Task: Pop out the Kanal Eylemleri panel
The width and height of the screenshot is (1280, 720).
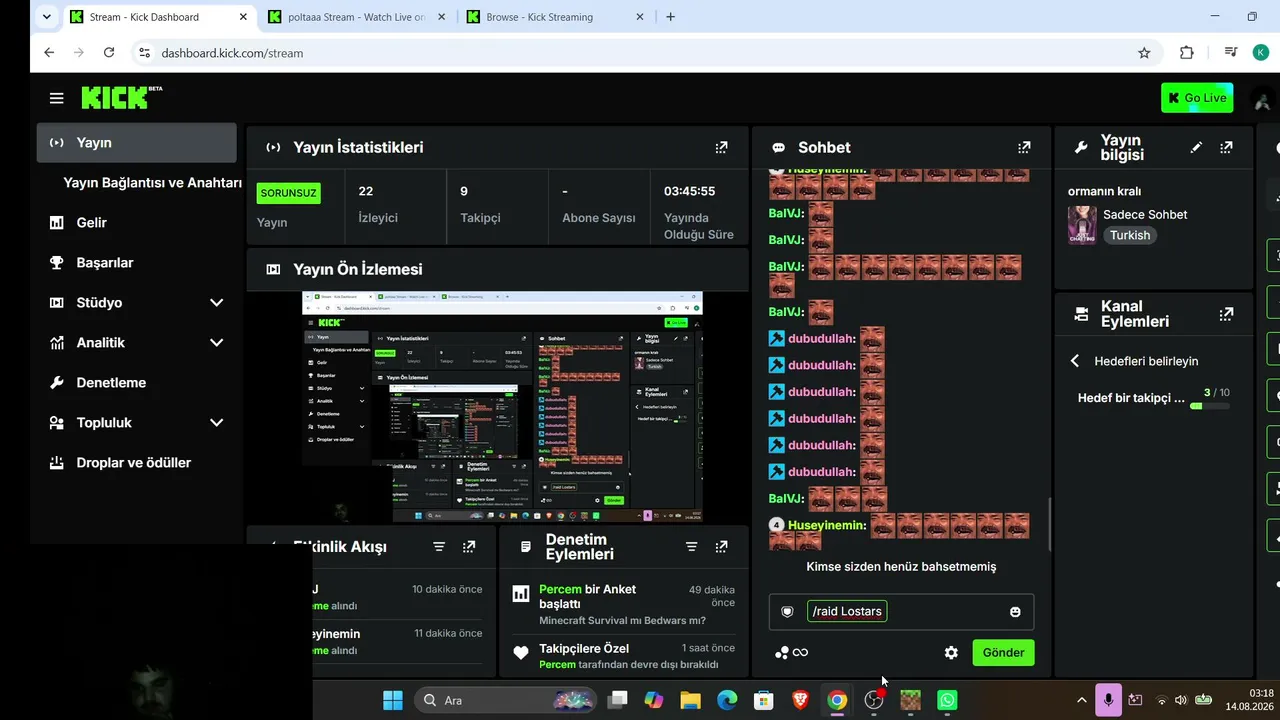Action: click(x=1226, y=314)
